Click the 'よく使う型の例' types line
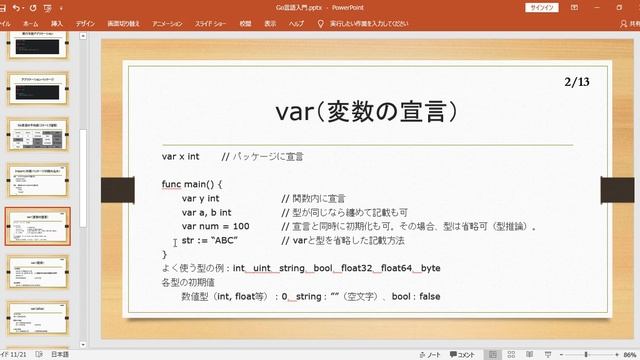This screenshot has width=640, height=360. 301,268
